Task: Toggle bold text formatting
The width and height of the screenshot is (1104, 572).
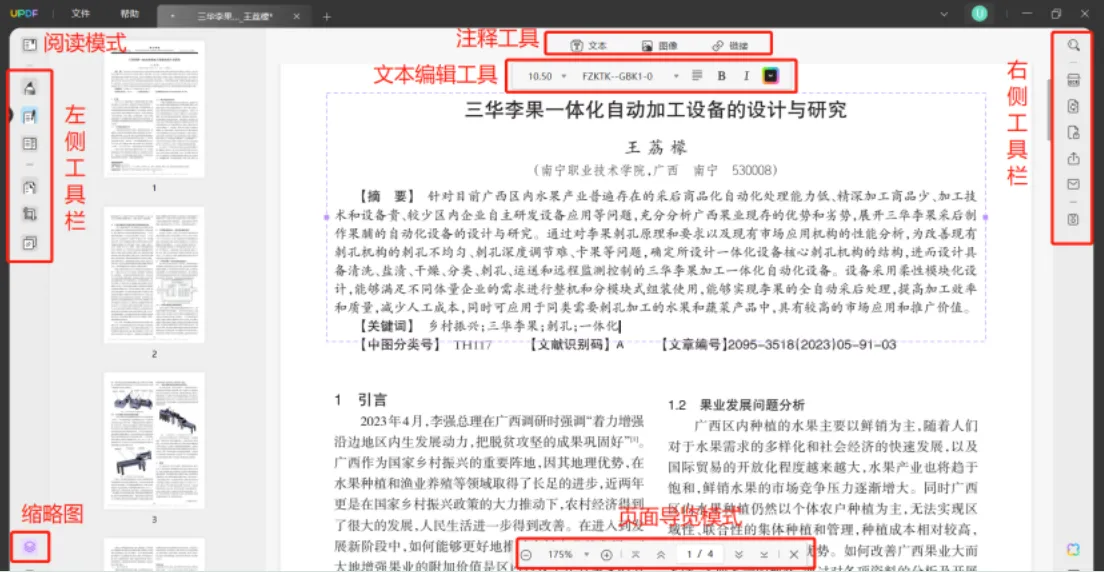Action: (721, 76)
